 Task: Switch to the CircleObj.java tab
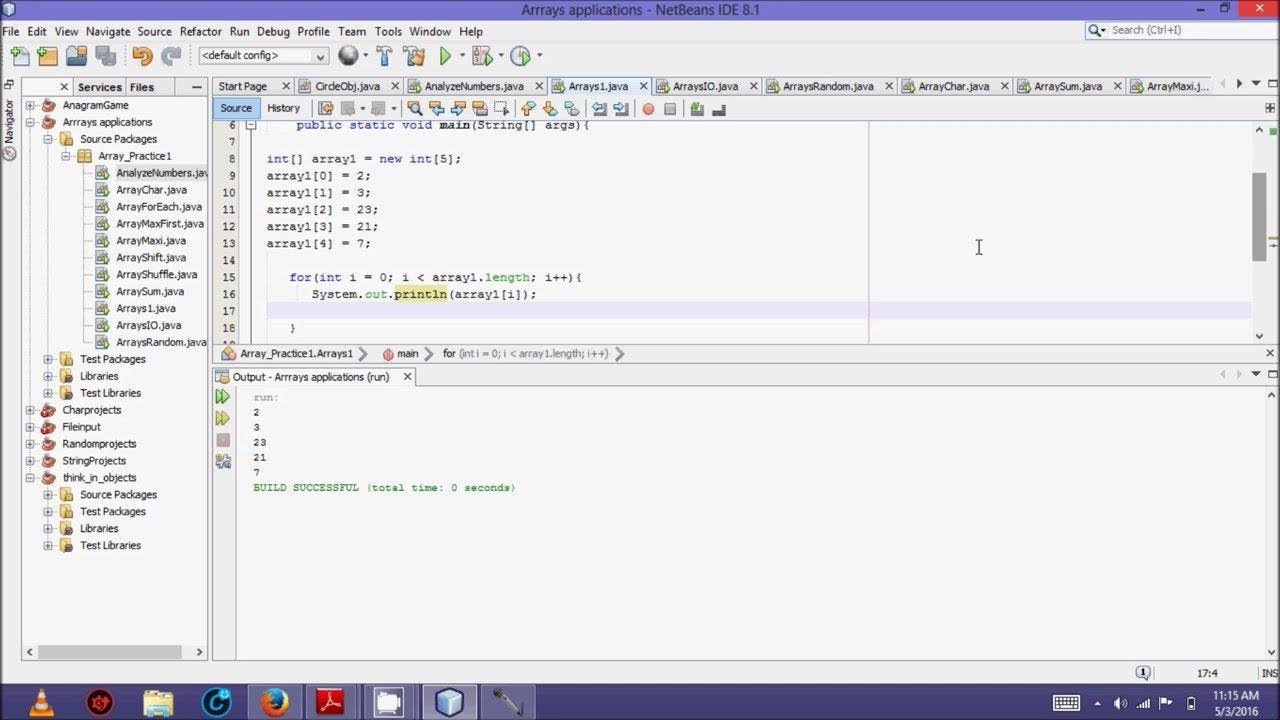point(347,86)
